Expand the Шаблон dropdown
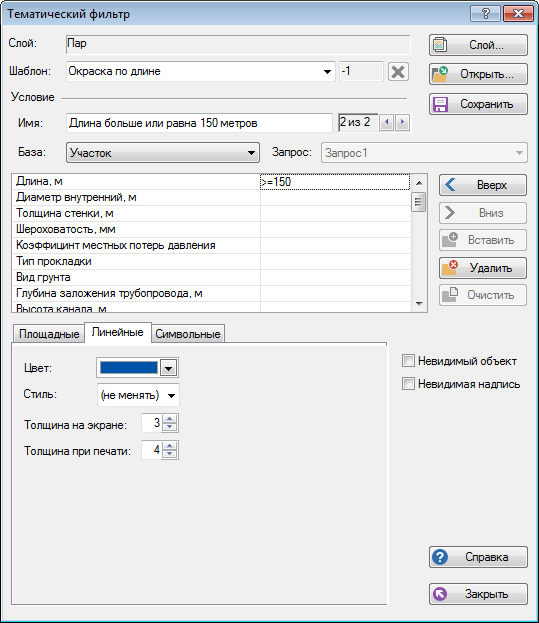Image resolution: width=539 pixels, height=623 pixels. pyautogui.click(x=327, y=72)
